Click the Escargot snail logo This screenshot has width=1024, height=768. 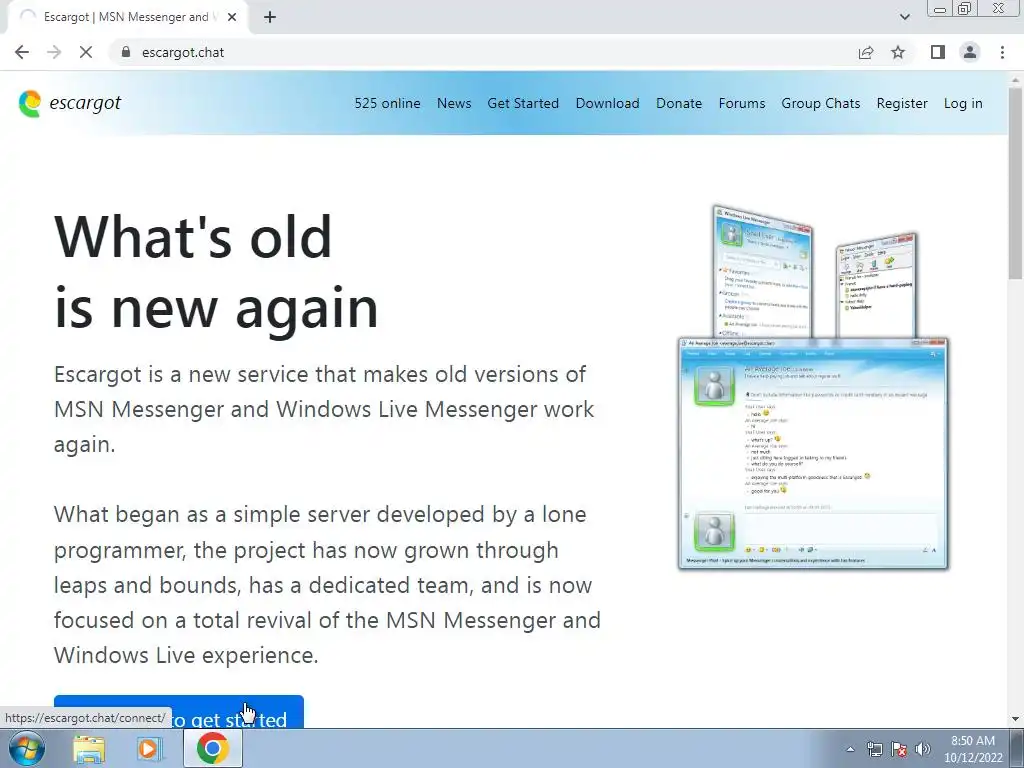pos(29,103)
